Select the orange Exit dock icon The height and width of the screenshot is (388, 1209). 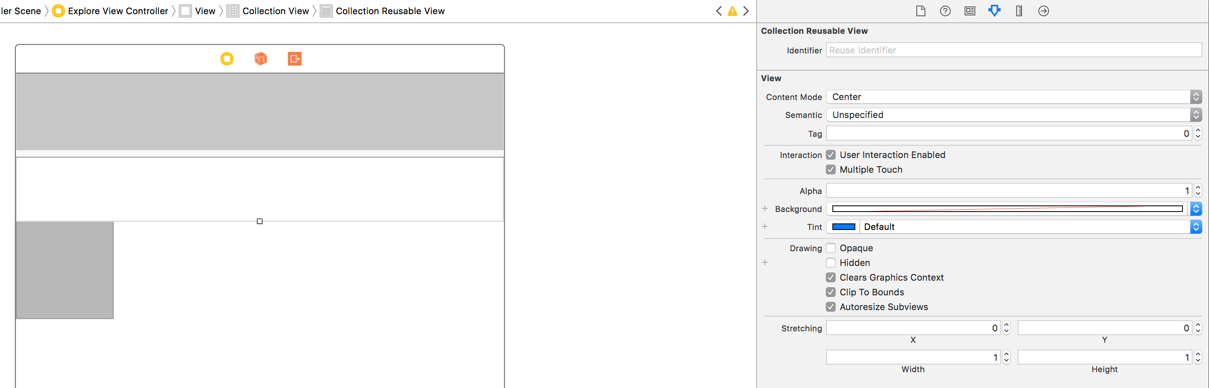(x=294, y=59)
